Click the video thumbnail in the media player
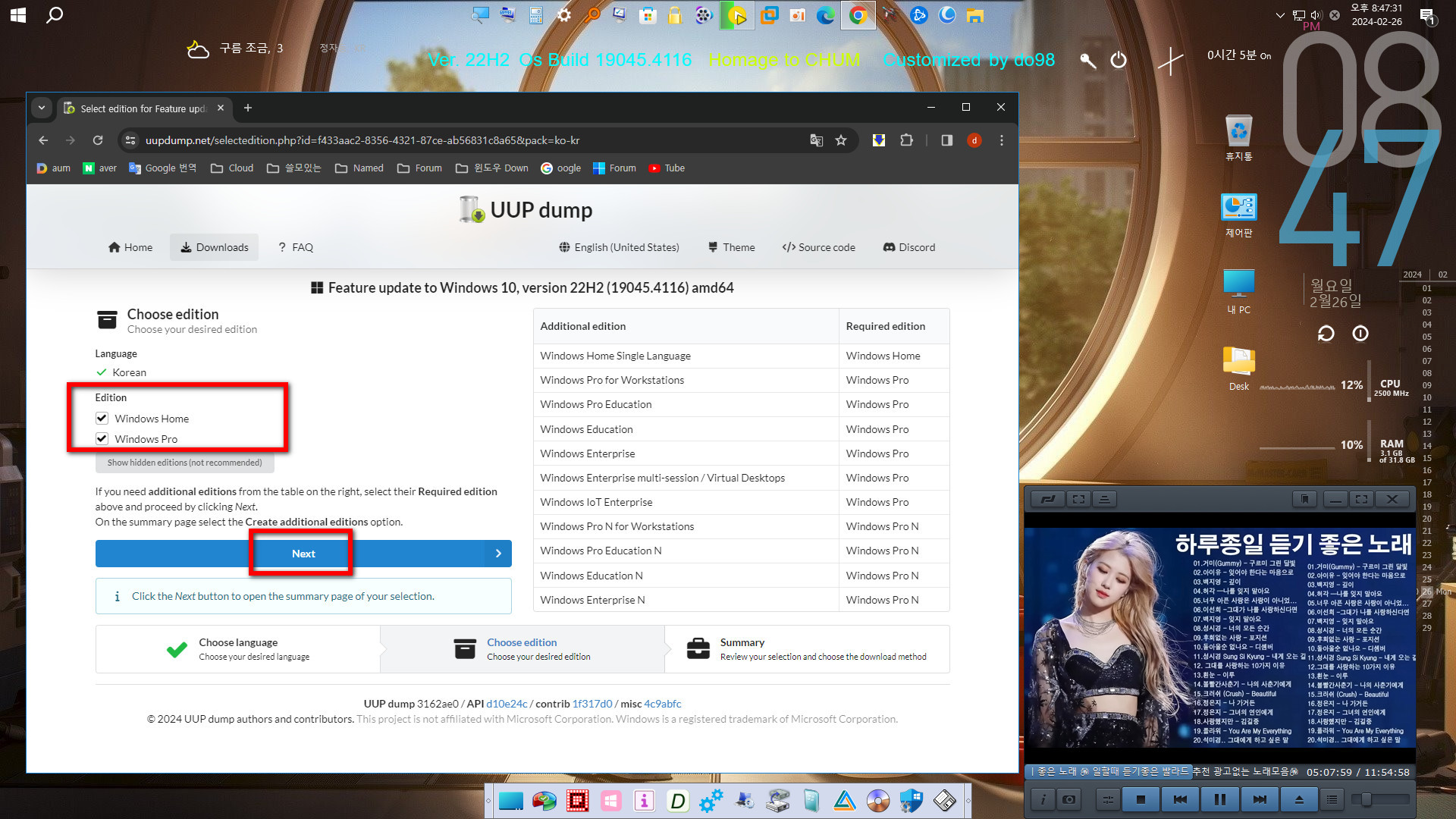Image resolution: width=1456 pixels, height=819 pixels. pyautogui.click(x=1219, y=637)
